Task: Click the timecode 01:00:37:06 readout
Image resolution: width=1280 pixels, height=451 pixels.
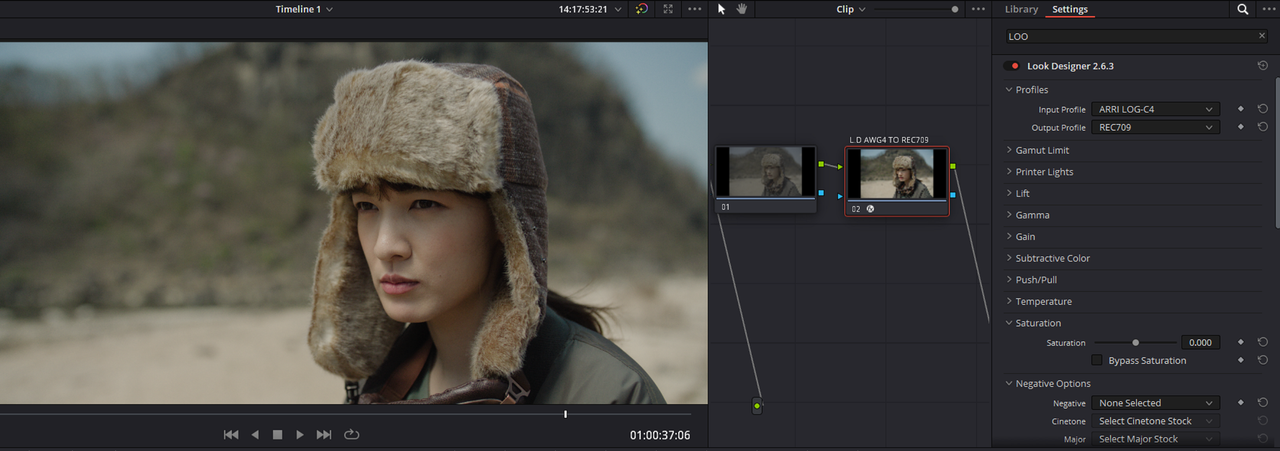Action: click(660, 435)
